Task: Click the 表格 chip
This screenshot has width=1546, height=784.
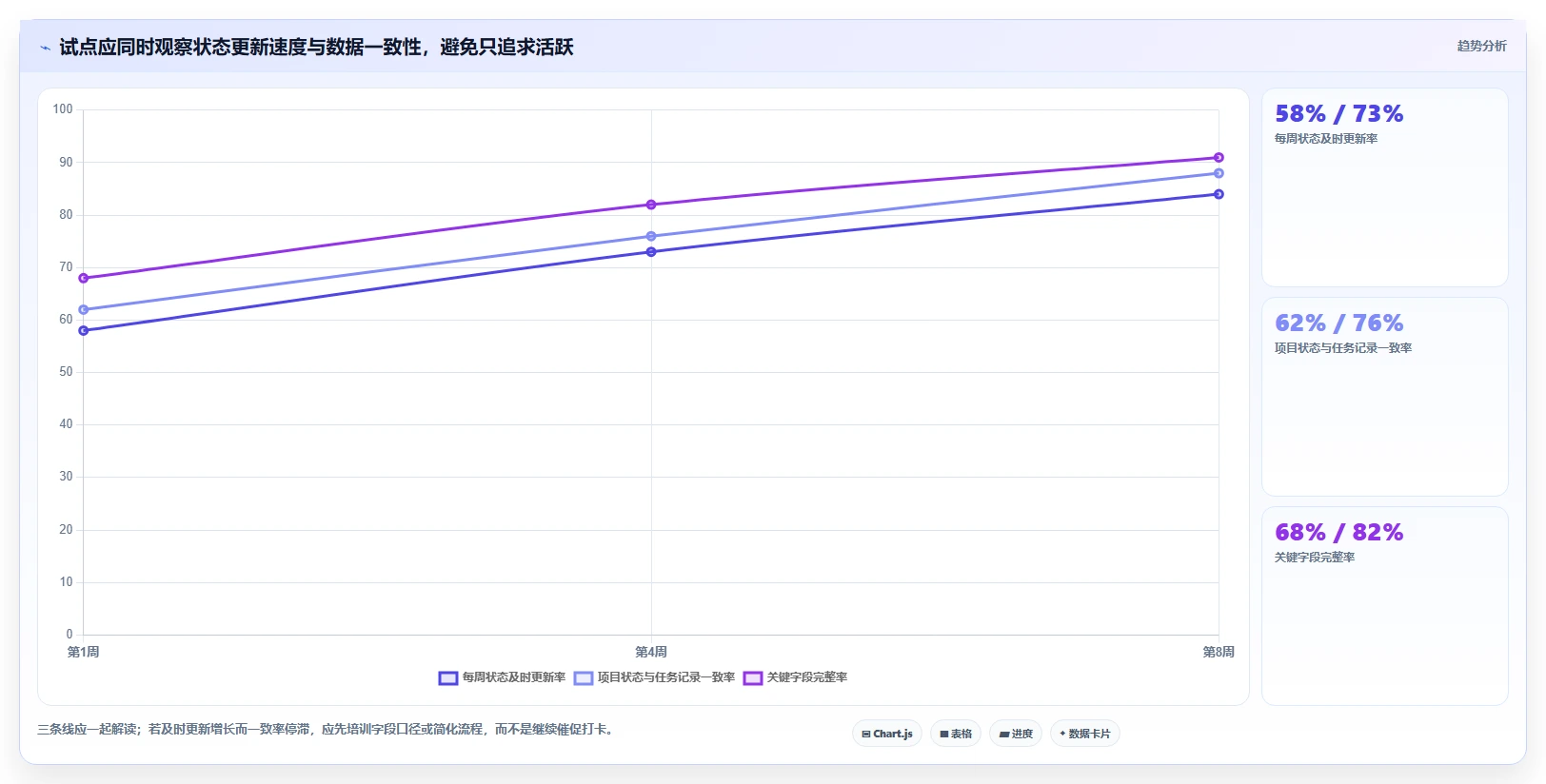Action: (956, 734)
